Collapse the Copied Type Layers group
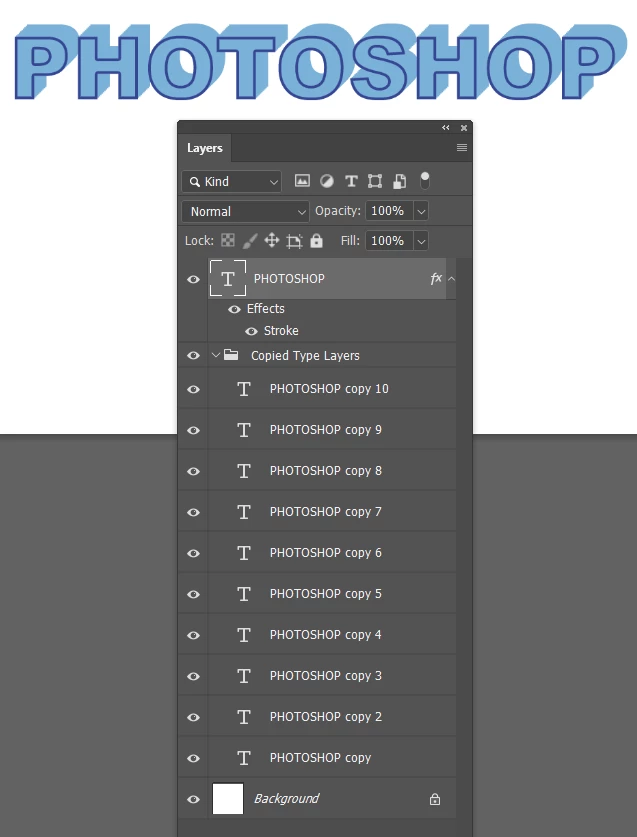Viewport: 637px width, 837px height. 216,354
